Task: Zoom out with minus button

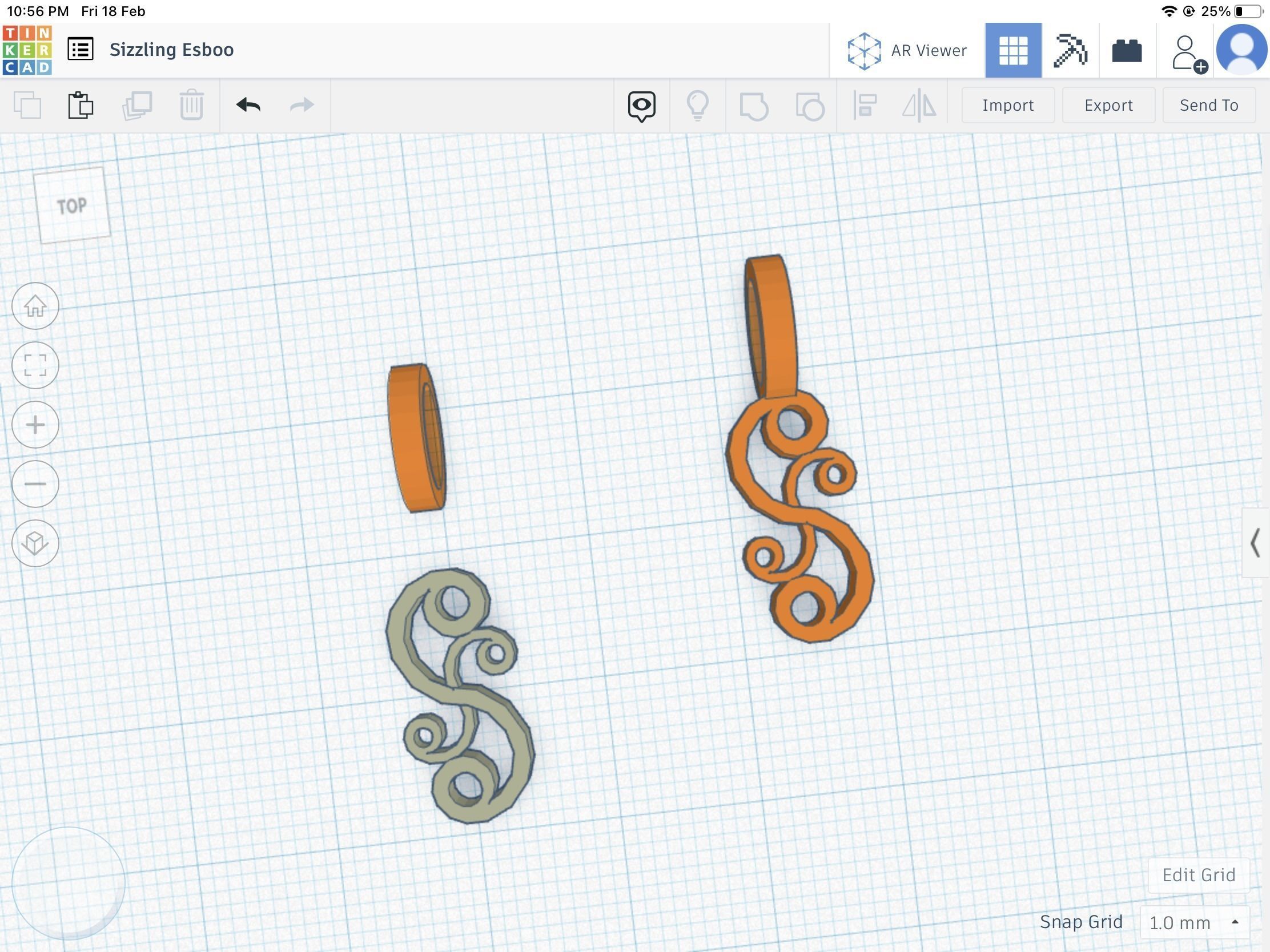Action: [35, 484]
